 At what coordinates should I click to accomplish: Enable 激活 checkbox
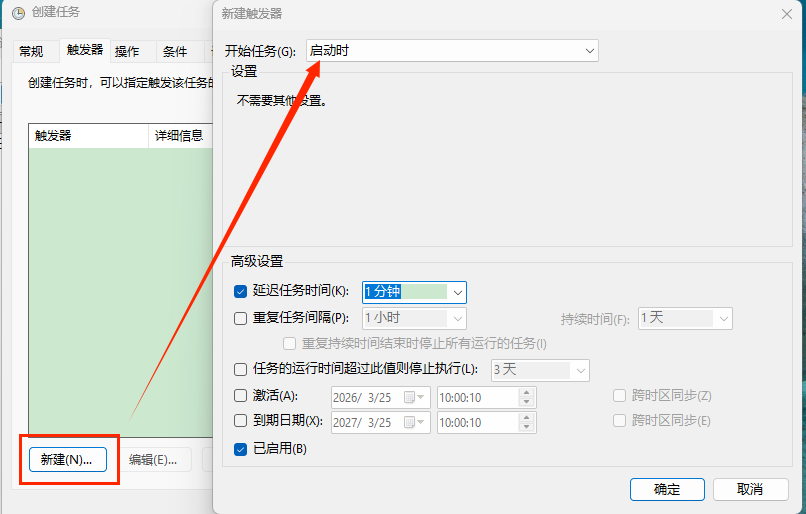tap(241, 395)
